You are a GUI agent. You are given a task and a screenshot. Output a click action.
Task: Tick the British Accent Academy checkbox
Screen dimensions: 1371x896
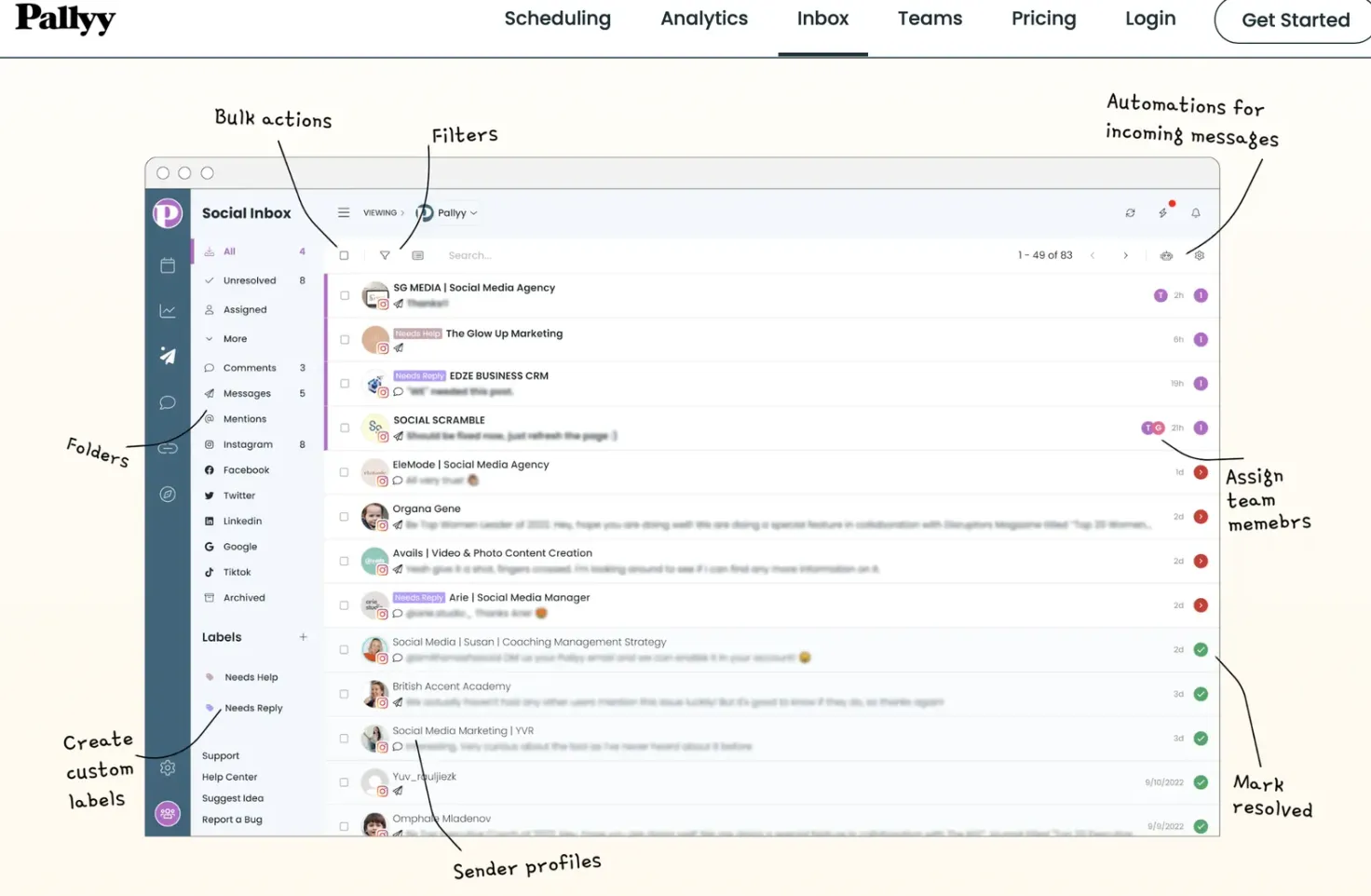[345, 694]
